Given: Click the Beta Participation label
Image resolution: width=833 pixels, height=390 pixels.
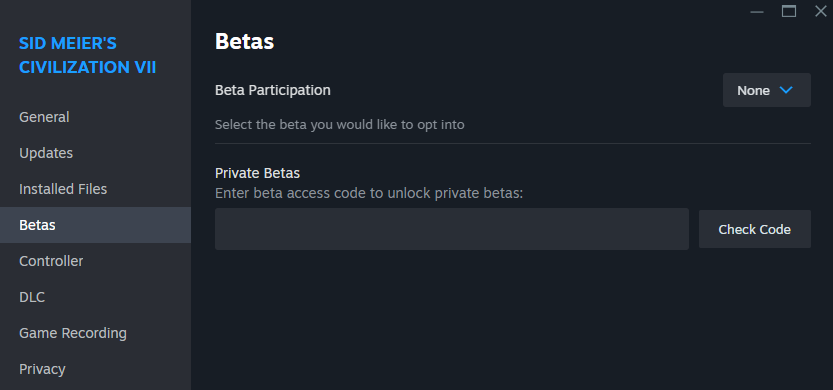Looking at the screenshot, I should pyautogui.click(x=273, y=90).
